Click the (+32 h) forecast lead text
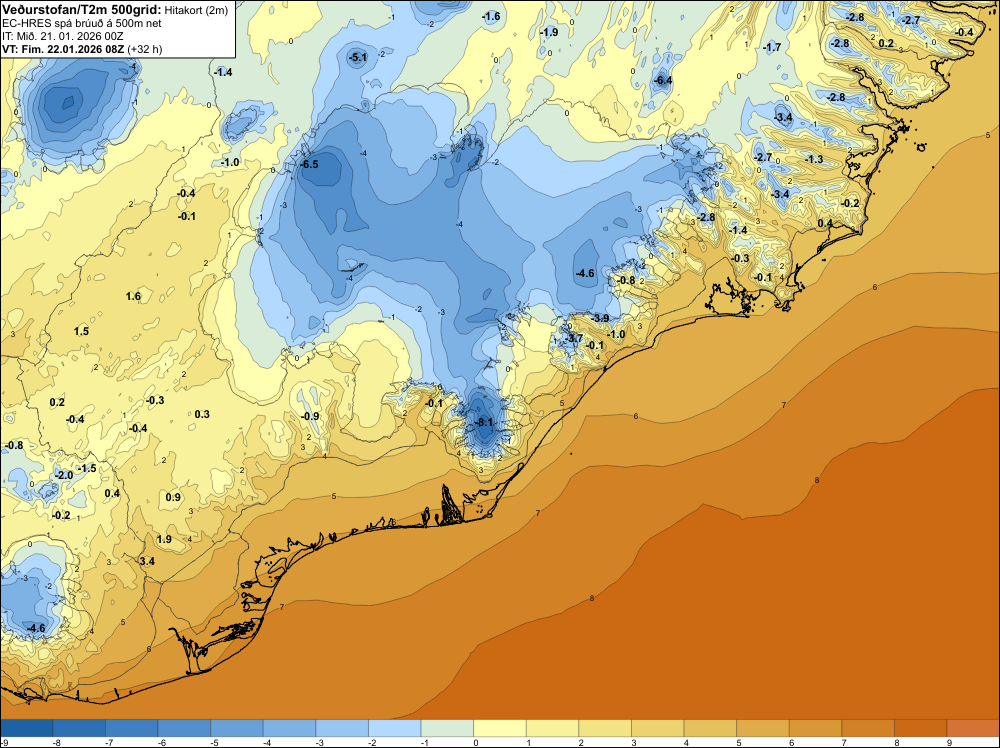The image size is (1000, 748). pyautogui.click(x=145, y=49)
